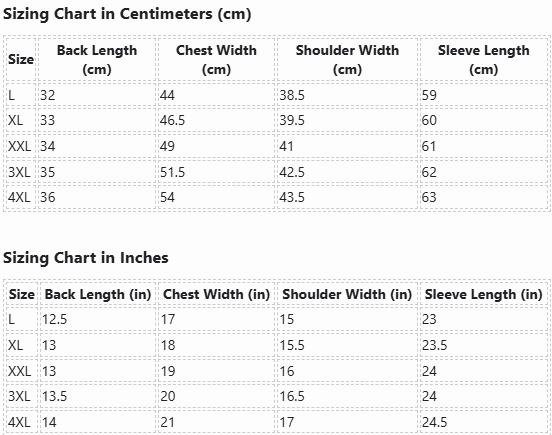Click the 16.5 shoulder width cell
This screenshot has width=552, height=435.
point(347,396)
